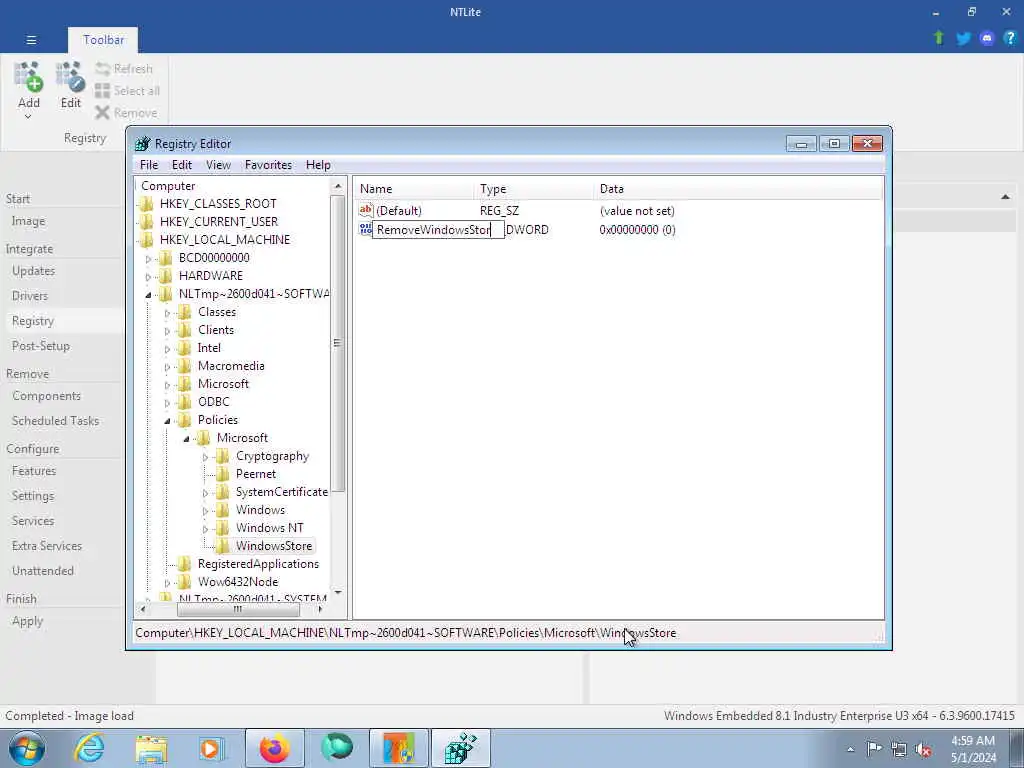Collapse the NLTmp~2600d041~SOFTWARE key
The width and height of the screenshot is (1024, 768).
coord(148,295)
